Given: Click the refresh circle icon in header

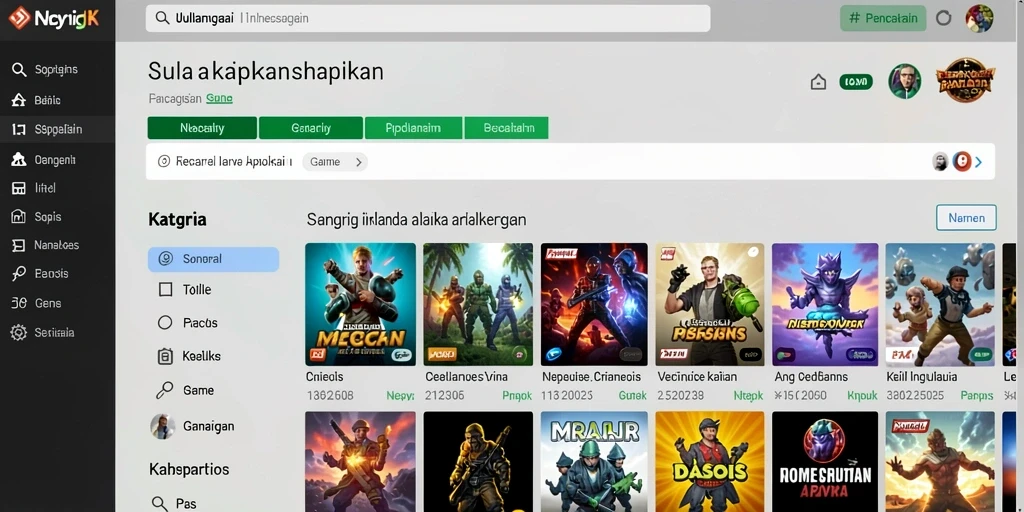Looking at the screenshot, I should [x=944, y=18].
